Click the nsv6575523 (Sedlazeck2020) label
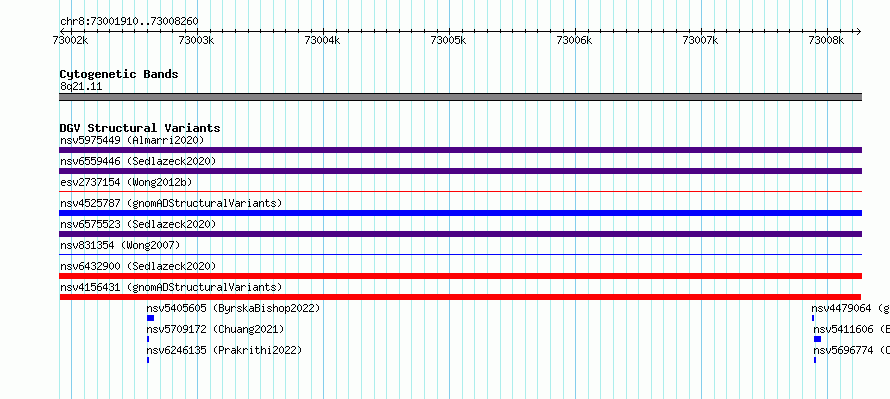Screen dimensions: 890x399 138,224
